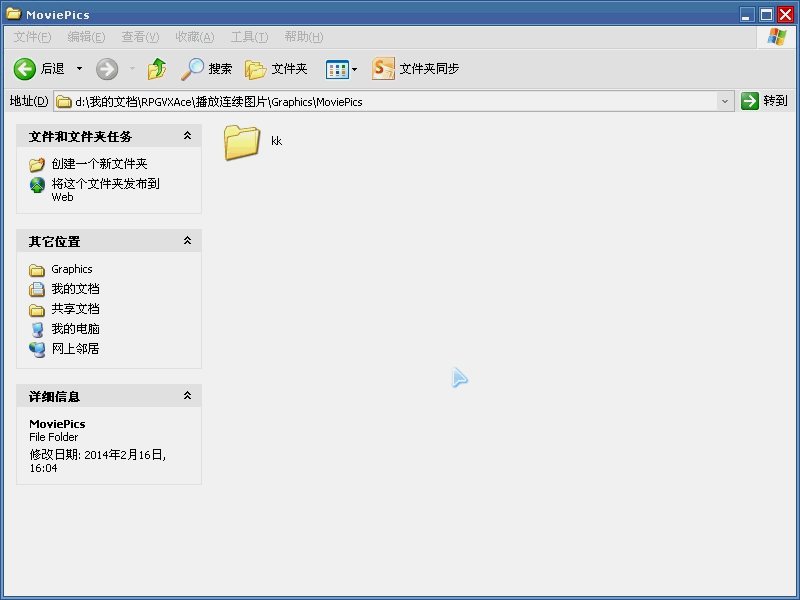Toggle the Folders (文件夹) pane button

[x=276, y=69]
